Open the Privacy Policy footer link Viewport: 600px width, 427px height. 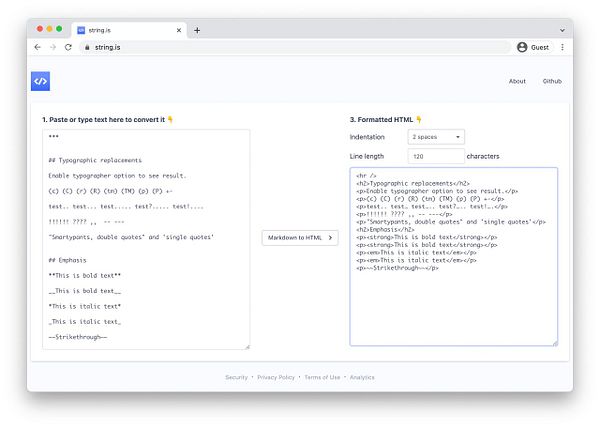[276, 377]
